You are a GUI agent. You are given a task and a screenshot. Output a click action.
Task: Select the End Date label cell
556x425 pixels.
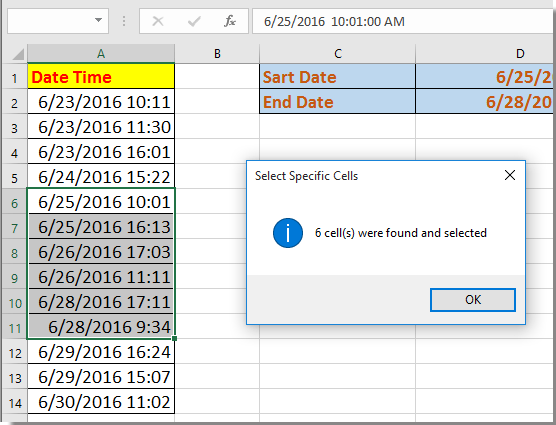click(x=337, y=101)
